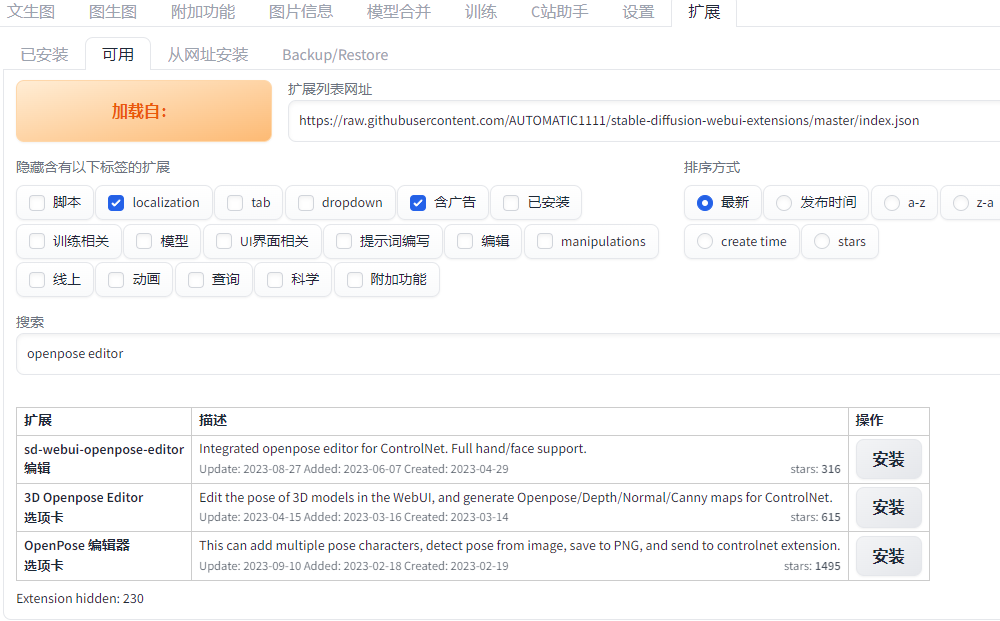
Task: Disable the 含广告 checkbox
Action: tap(418, 202)
